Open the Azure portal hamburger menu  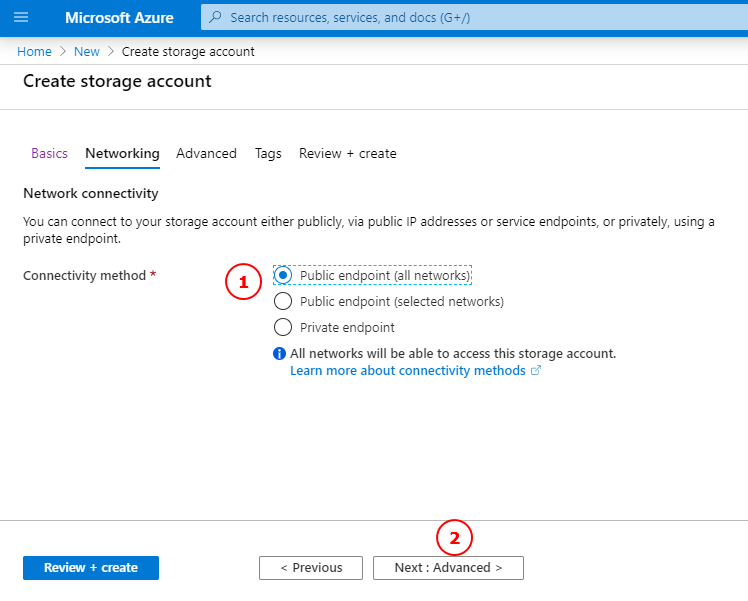[21, 18]
